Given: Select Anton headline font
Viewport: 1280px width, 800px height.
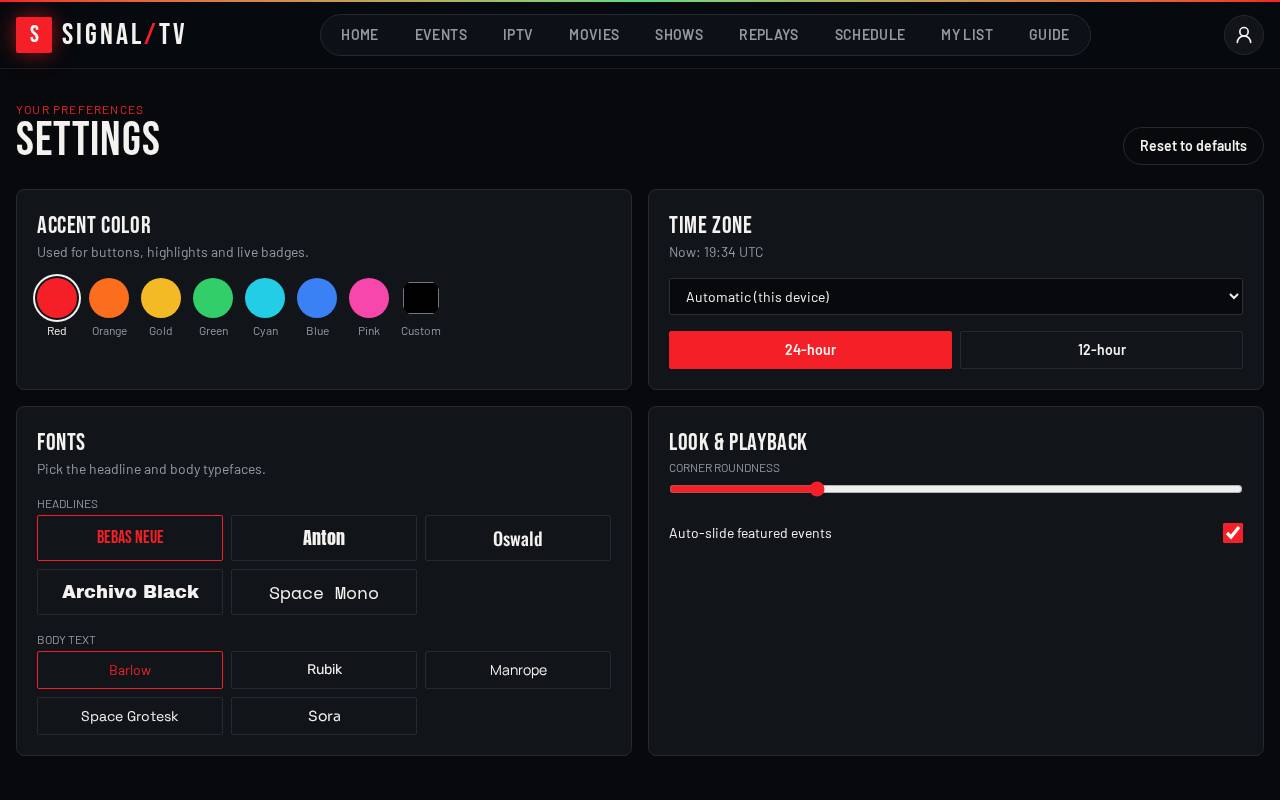Looking at the screenshot, I should [x=324, y=538].
